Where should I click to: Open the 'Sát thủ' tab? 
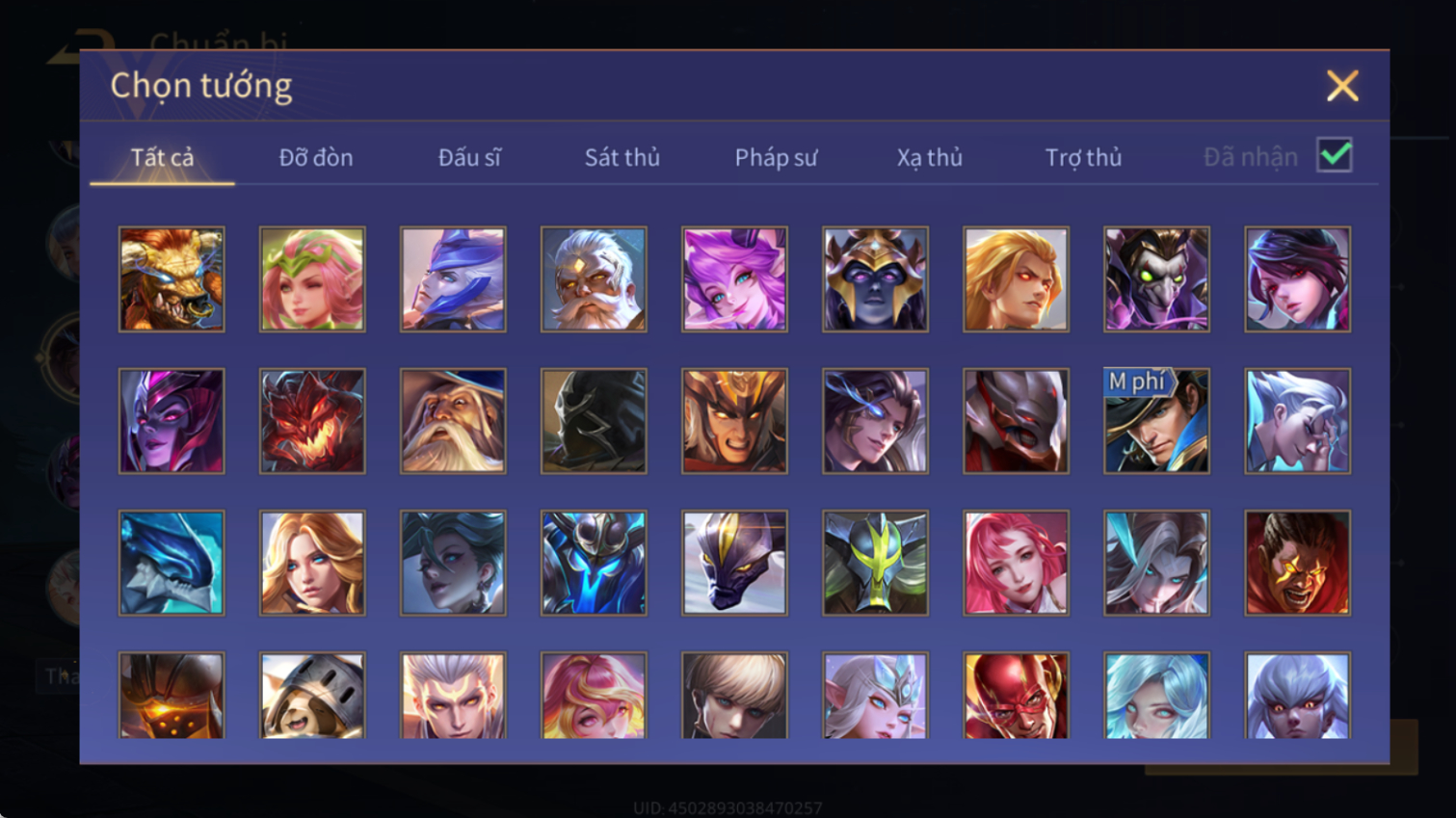(622, 157)
